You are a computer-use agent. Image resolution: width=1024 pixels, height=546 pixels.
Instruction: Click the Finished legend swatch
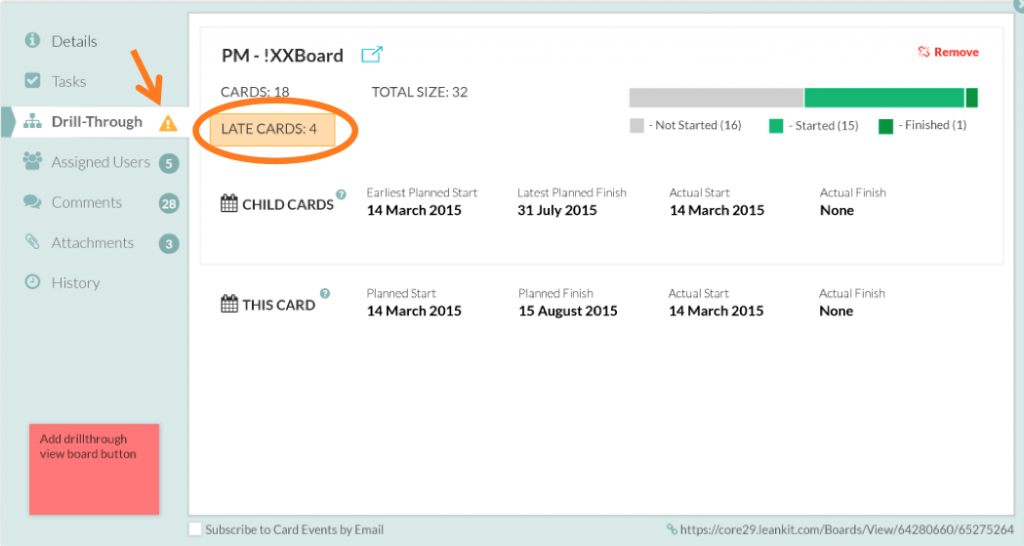886,125
